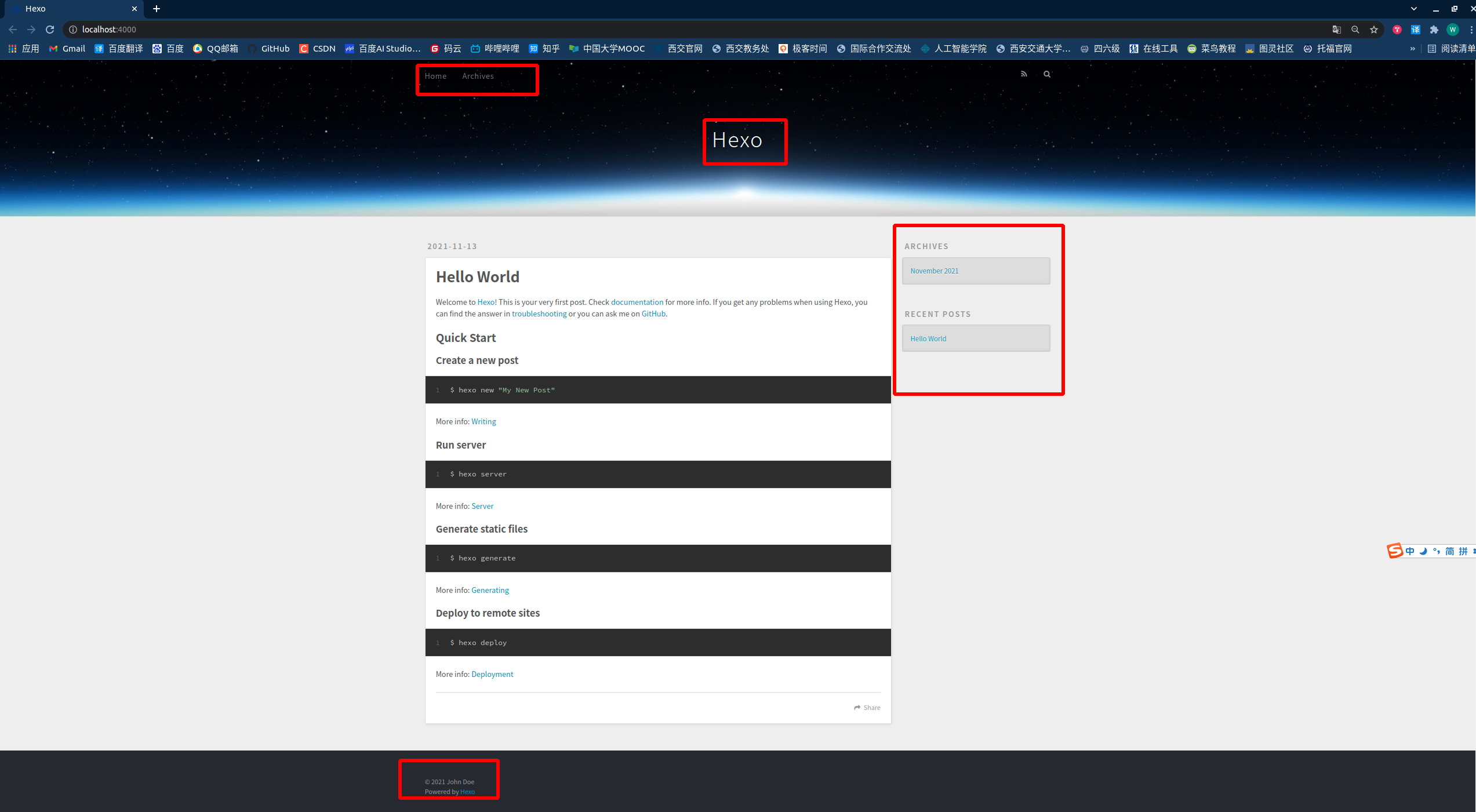
Task: Expand the hidden bookmarks overflow chevron
Action: click(1413, 49)
